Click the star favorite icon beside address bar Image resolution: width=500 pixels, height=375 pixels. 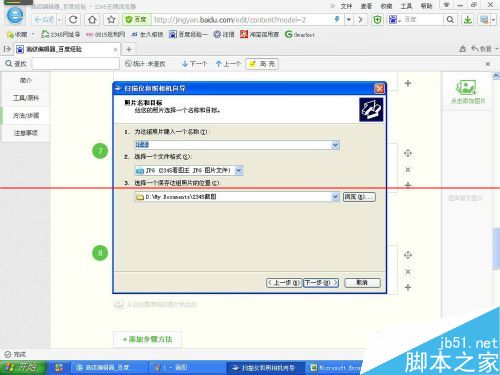(111, 20)
